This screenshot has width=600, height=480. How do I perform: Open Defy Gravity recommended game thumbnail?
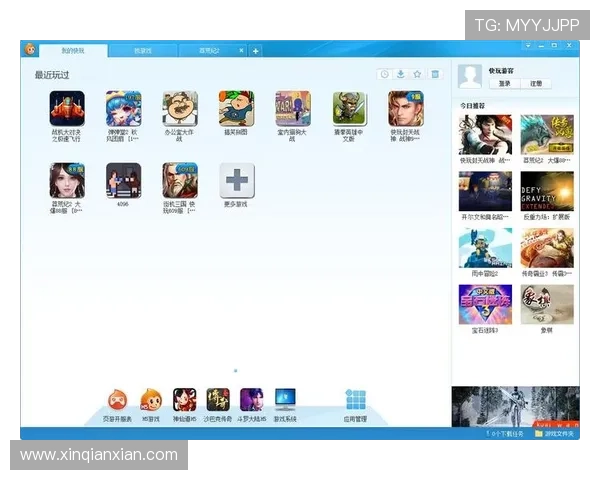tap(547, 191)
